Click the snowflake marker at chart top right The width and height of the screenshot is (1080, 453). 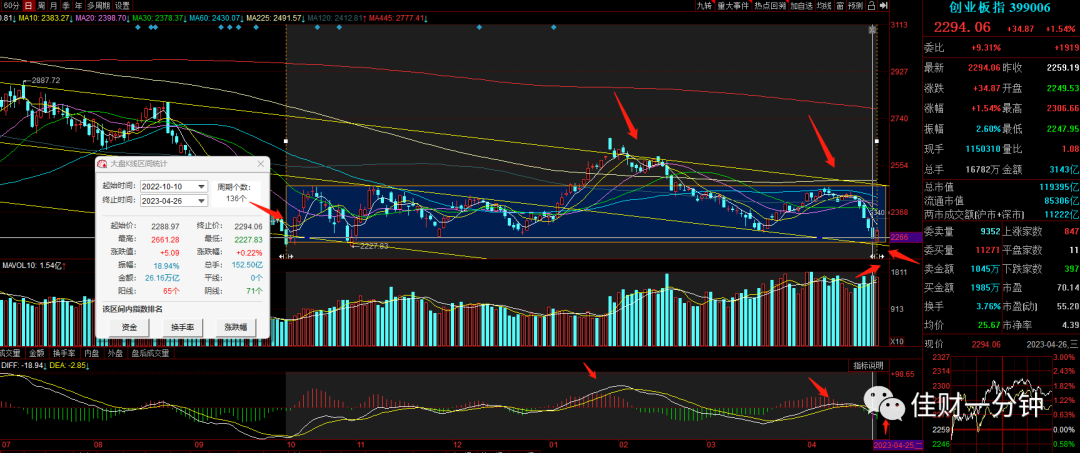pyautogui.click(x=873, y=29)
